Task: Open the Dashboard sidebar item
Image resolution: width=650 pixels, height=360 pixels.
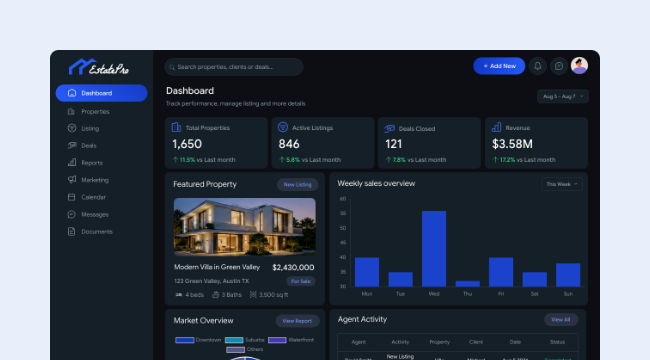Action: [x=102, y=93]
